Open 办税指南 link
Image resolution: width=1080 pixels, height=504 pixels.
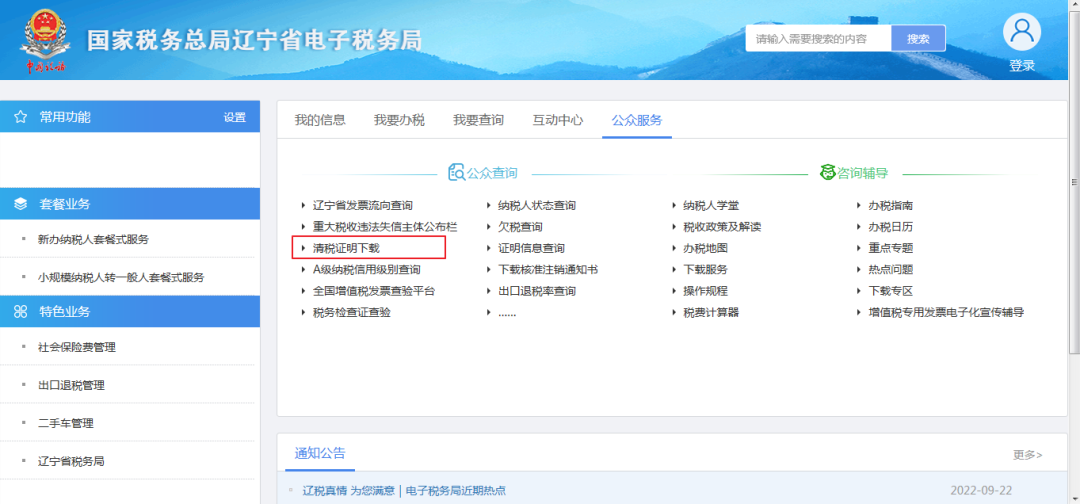[x=891, y=205]
